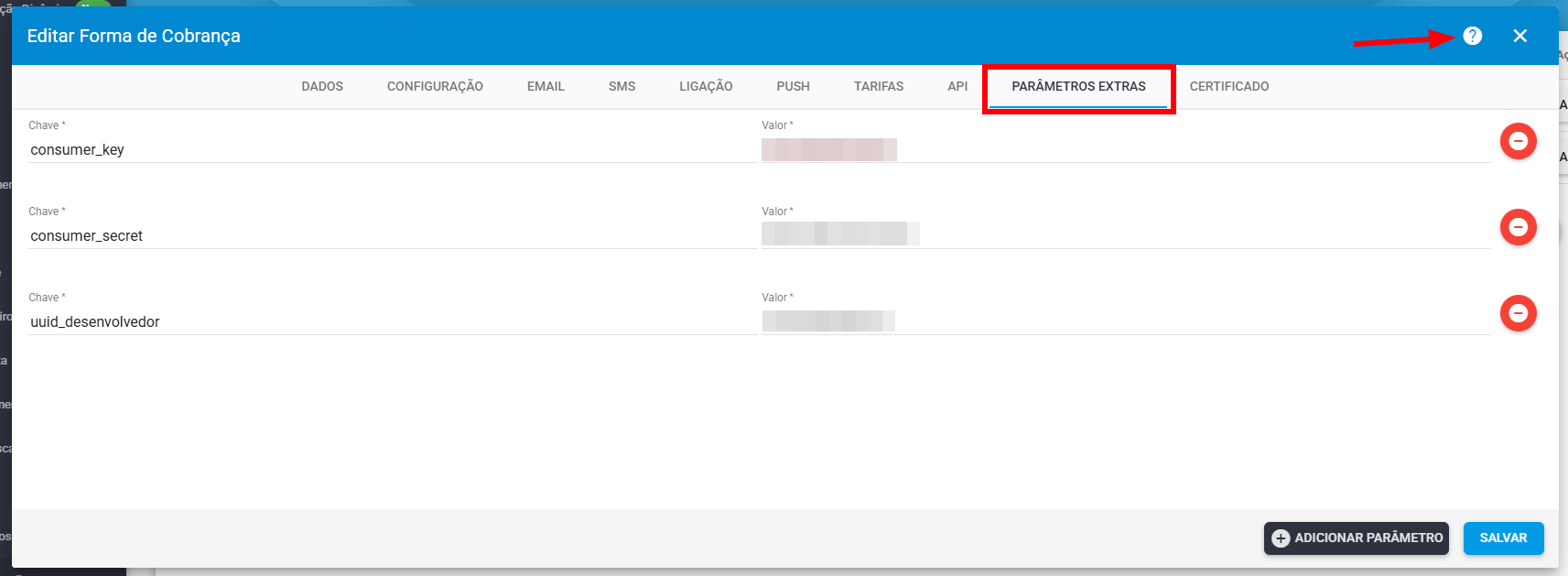Select the SMS tab
Image resolution: width=1568 pixels, height=576 pixels.
pos(622,86)
